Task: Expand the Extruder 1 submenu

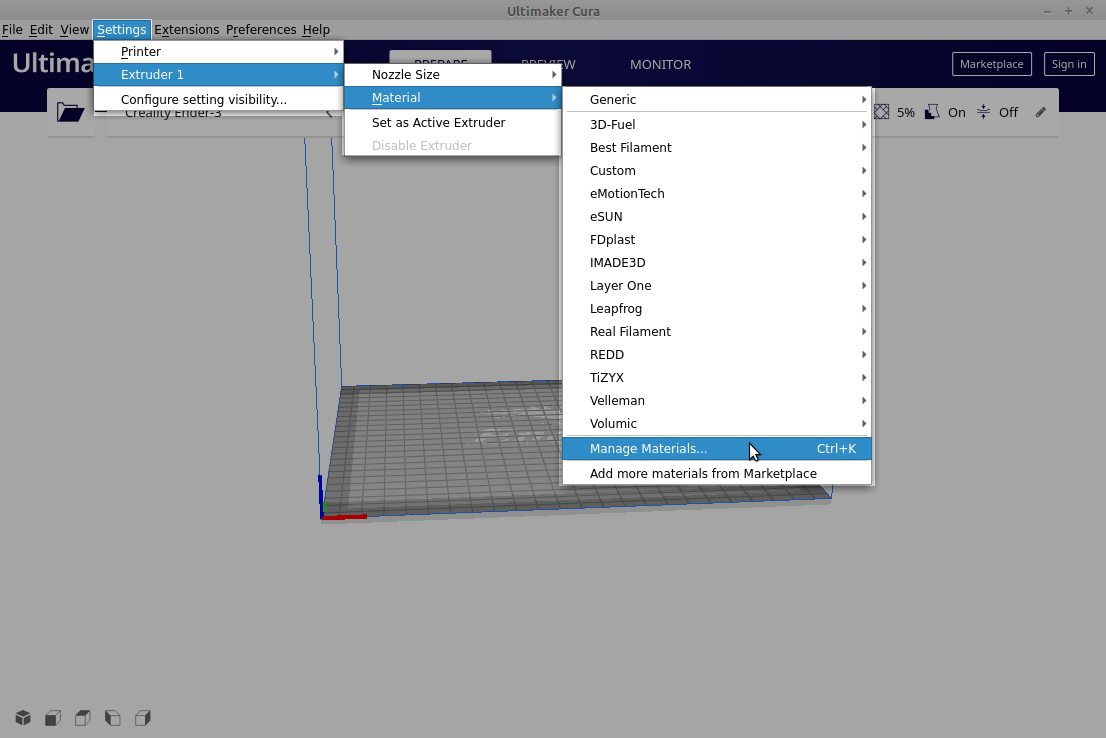Action: [x=219, y=75]
